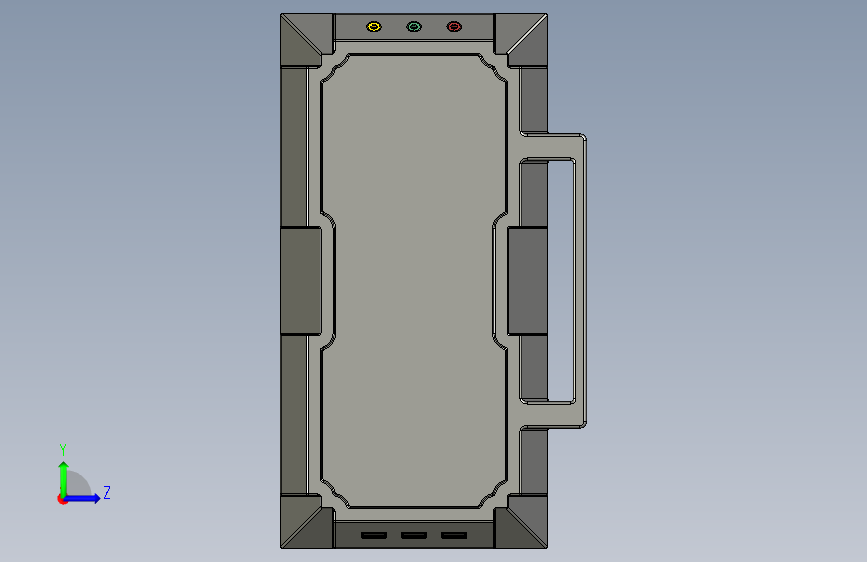Viewport: 867px width, 562px height.
Task: Click the green Y axis arrow
Action: point(64,479)
